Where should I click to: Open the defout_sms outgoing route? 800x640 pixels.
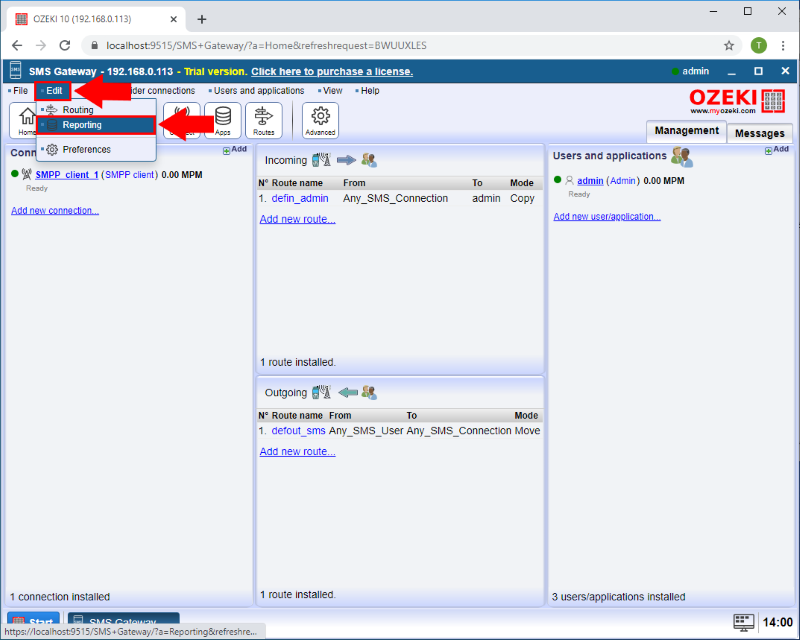point(298,431)
